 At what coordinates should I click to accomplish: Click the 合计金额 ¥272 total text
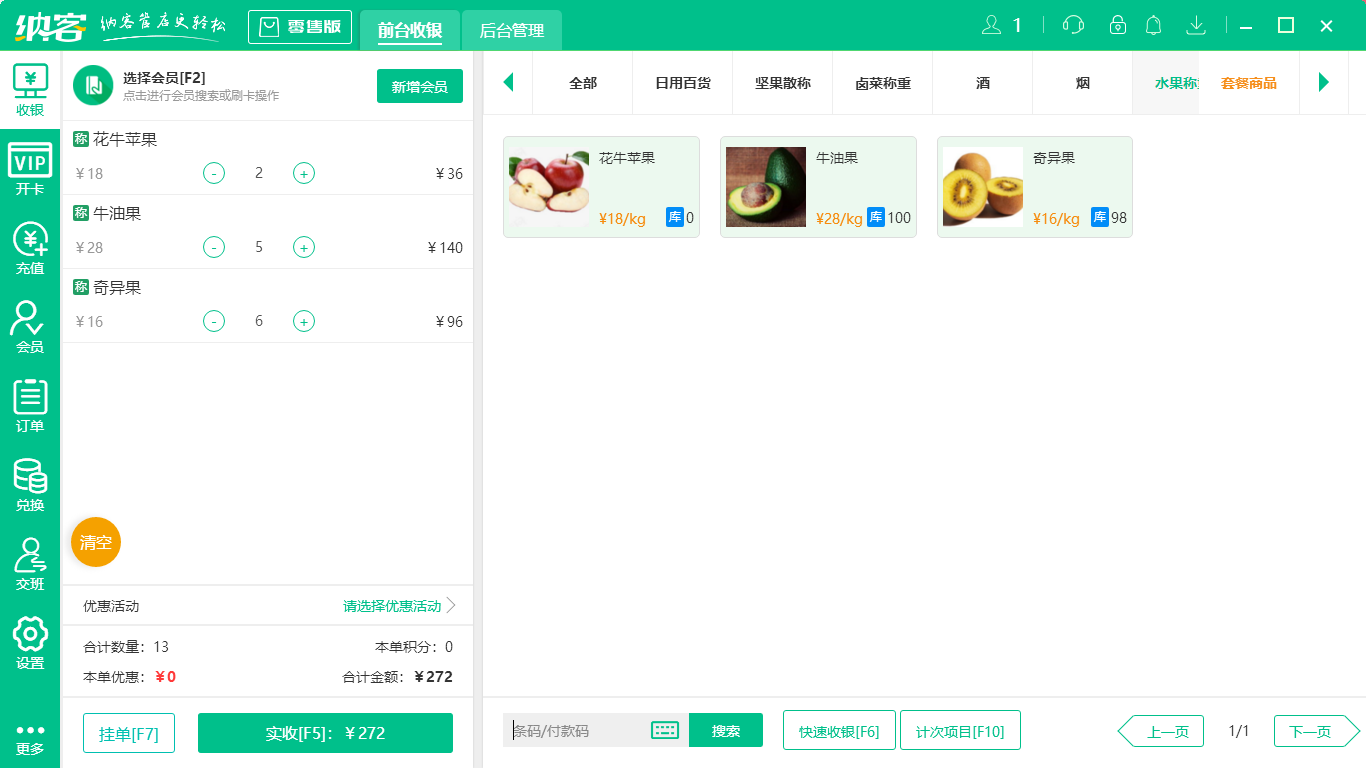tap(397, 677)
